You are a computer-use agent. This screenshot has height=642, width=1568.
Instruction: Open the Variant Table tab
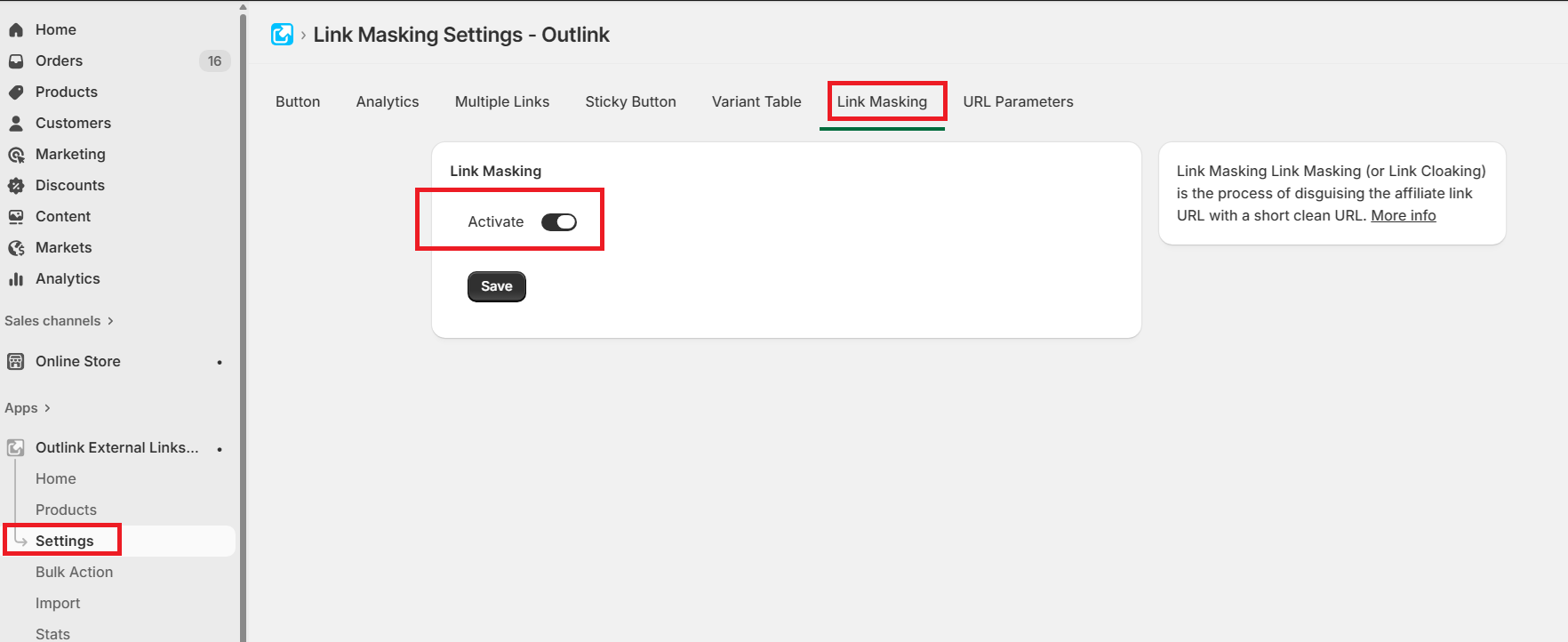tap(756, 101)
